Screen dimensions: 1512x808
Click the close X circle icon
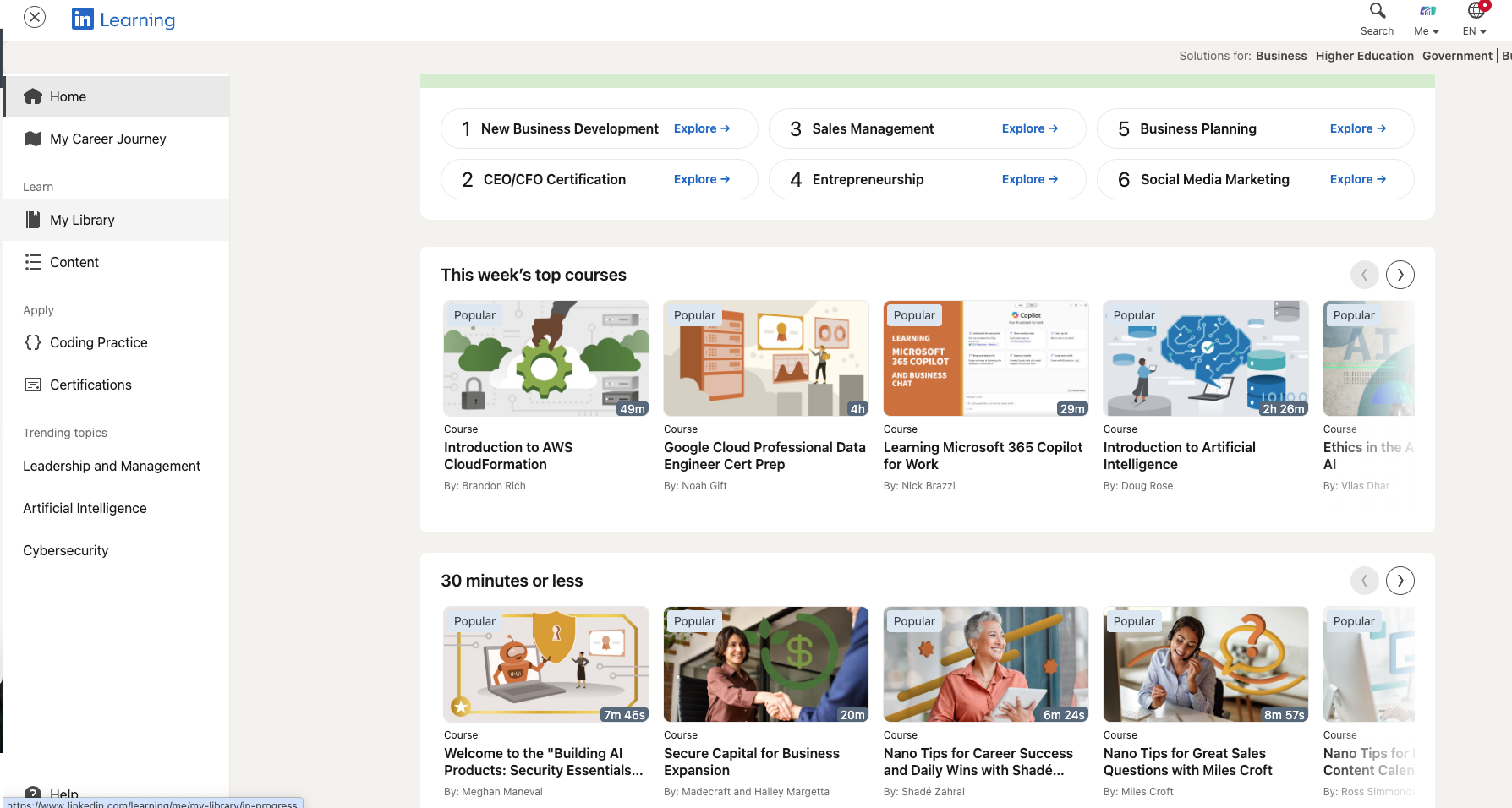(x=35, y=17)
